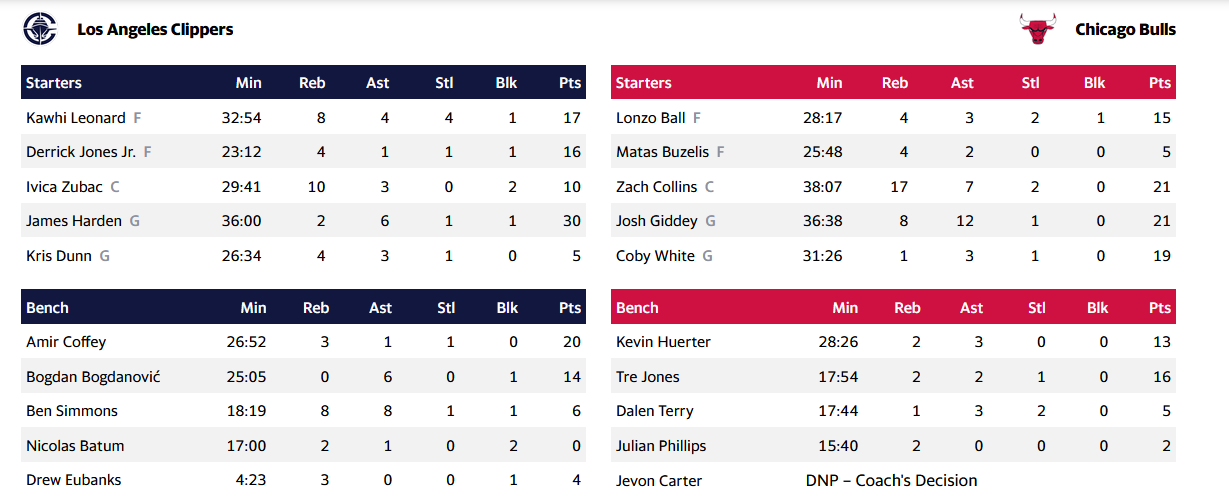Select Zach Collins in Bulls starters
Viewport: 1229px width, 497px height.
pyautogui.click(x=657, y=187)
